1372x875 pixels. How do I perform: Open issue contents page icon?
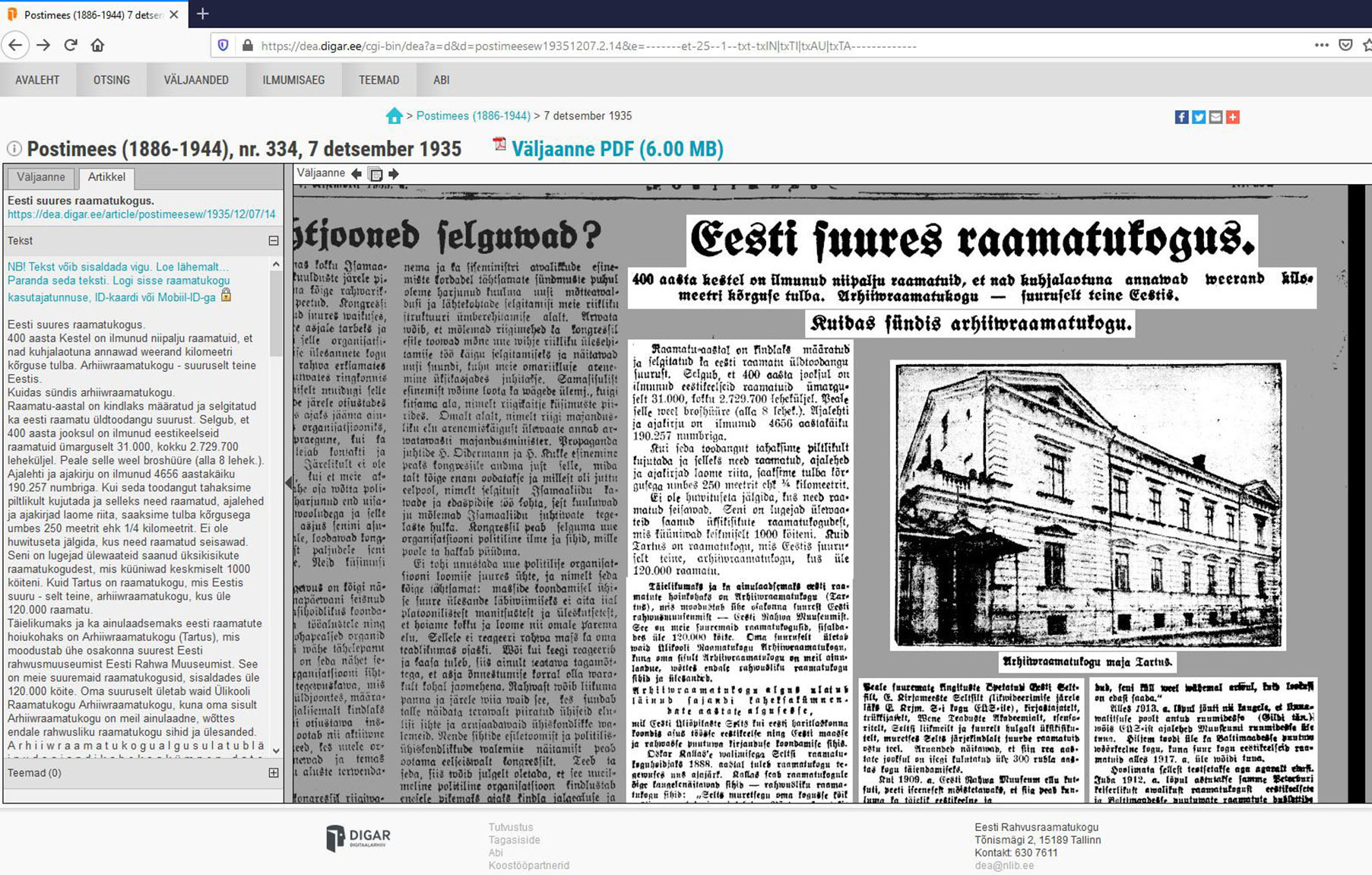[x=375, y=173]
